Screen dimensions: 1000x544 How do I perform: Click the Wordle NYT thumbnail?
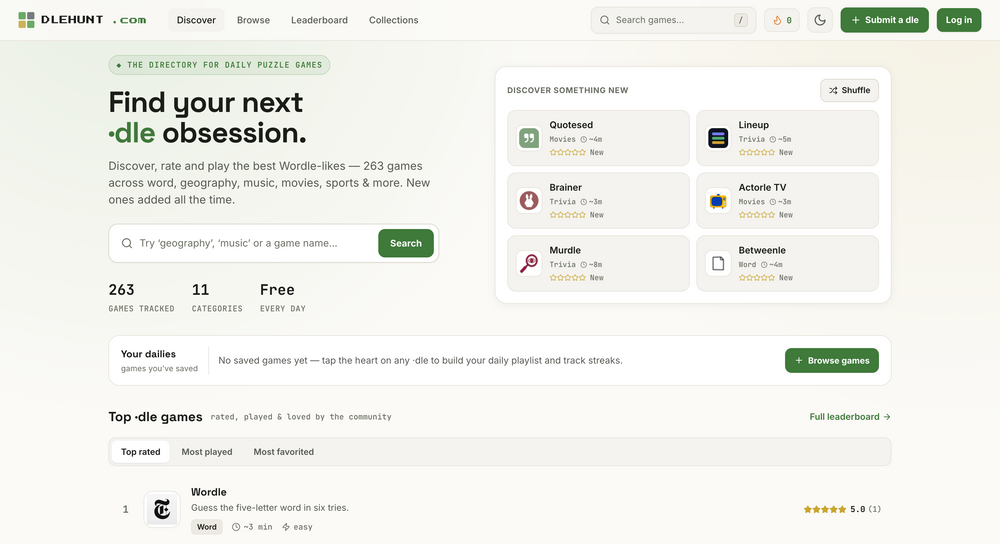point(162,509)
